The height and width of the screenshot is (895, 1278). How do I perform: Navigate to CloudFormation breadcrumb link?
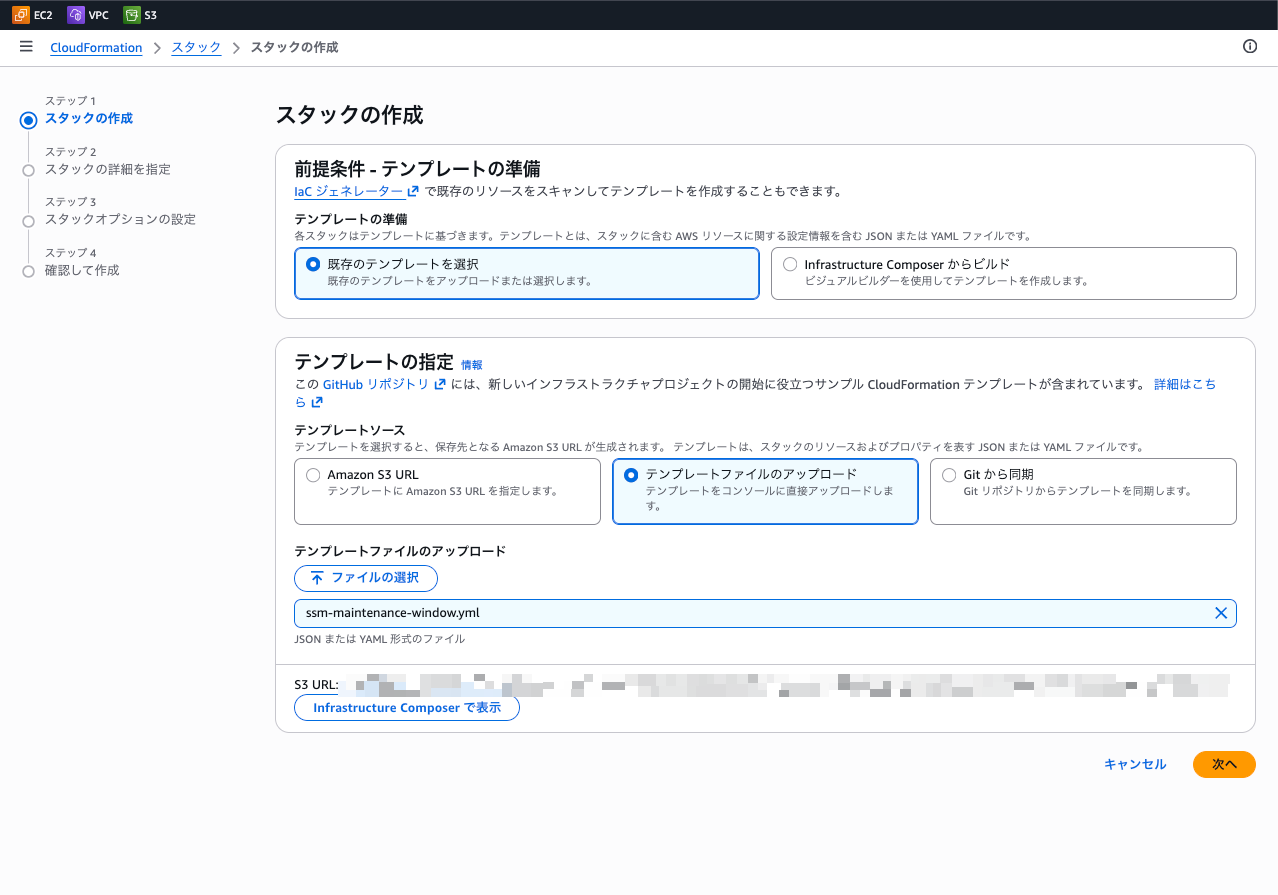pos(96,48)
